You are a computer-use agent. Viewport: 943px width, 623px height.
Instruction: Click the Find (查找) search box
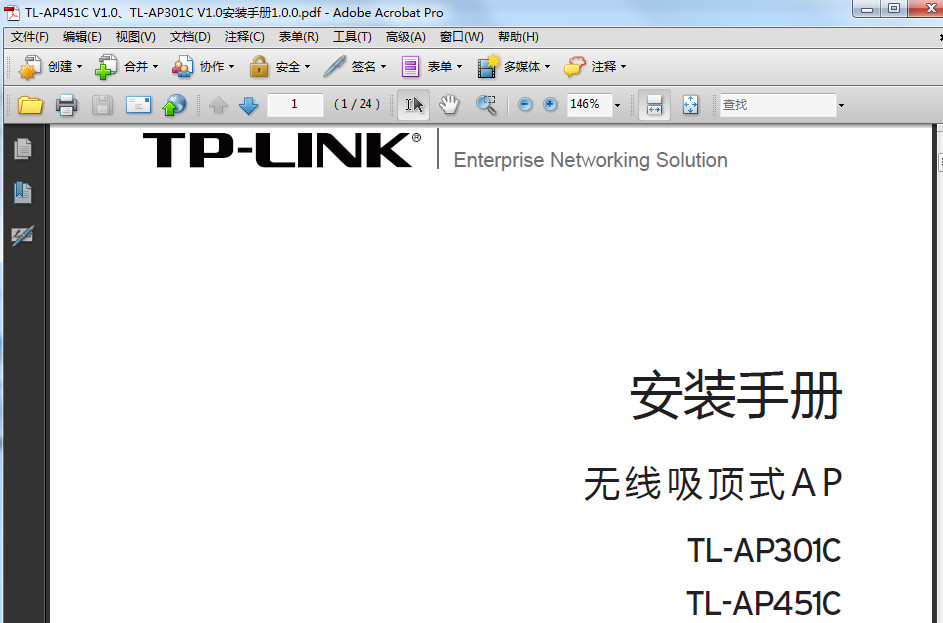click(778, 105)
